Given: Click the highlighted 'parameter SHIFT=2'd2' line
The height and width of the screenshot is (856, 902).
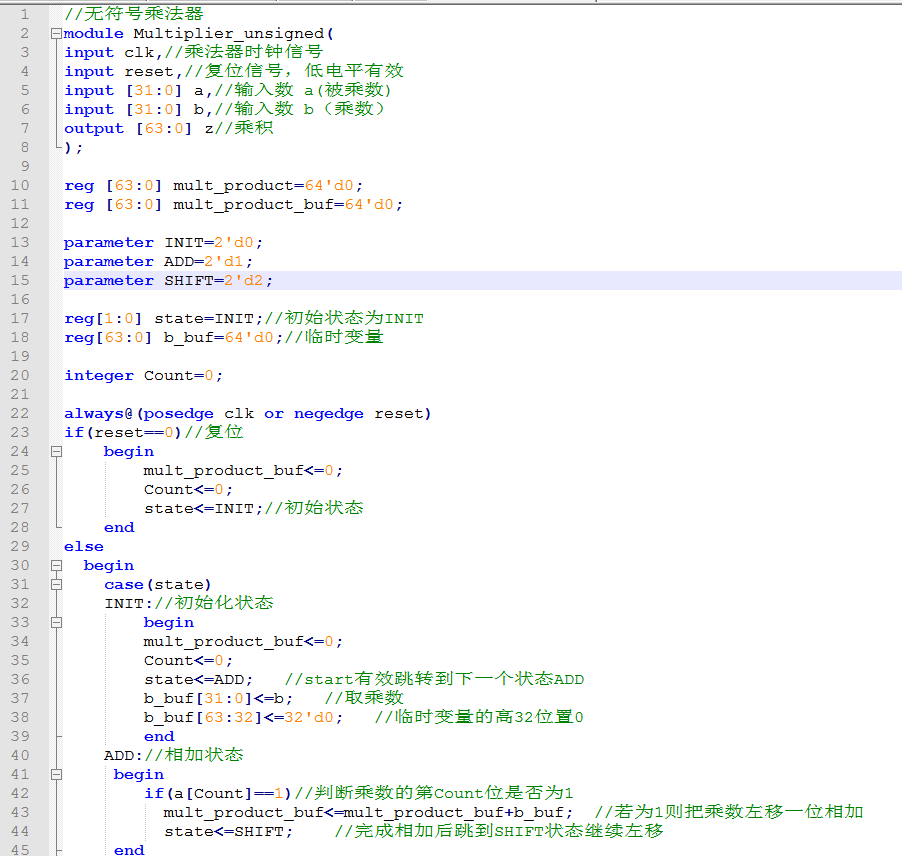Looking at the screenshot, I should coord(168,281).
